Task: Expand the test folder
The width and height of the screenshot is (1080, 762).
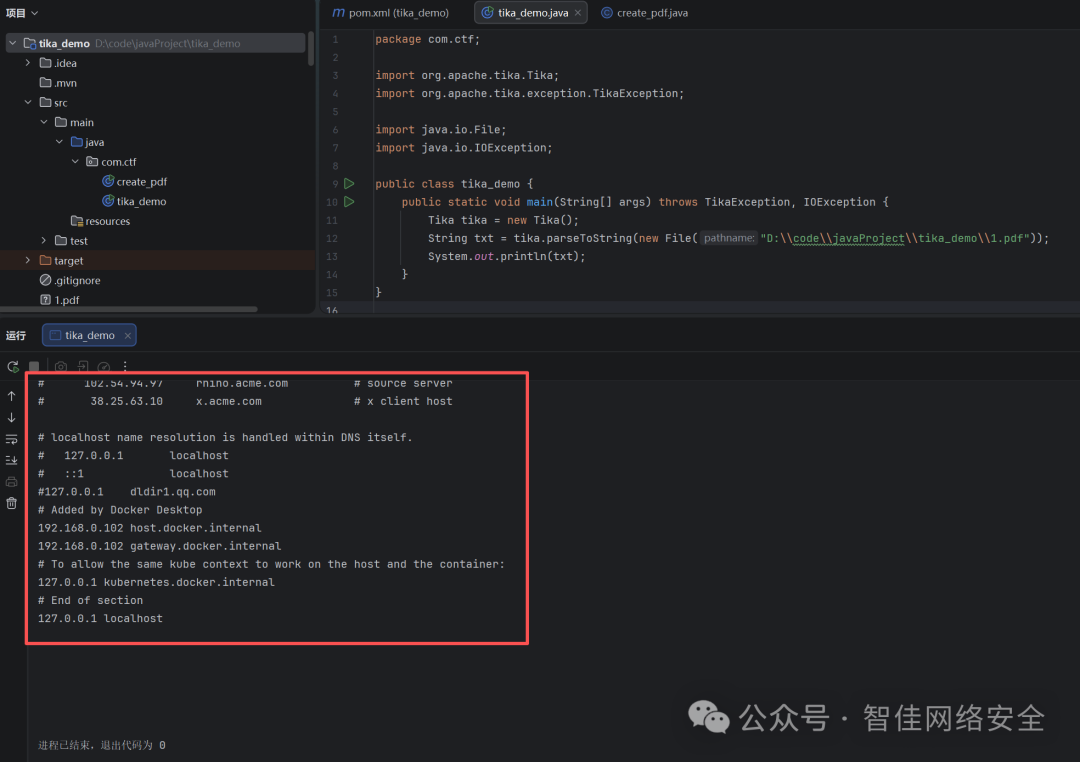Action: coord(43,240)
